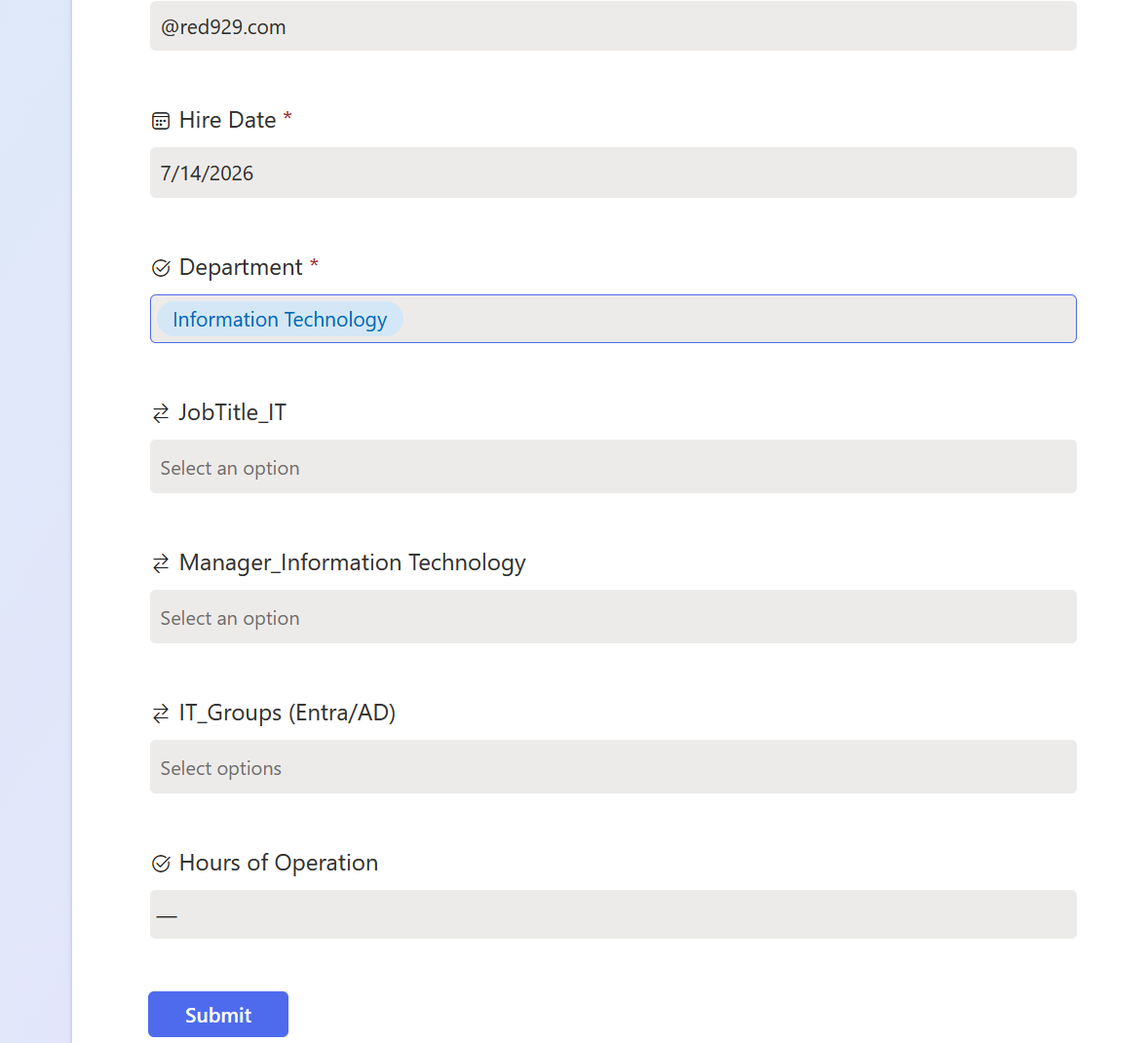Viewport: 1148px width, 1043px height.
Task: Click the arrows icon beside Manager_Information Technology
Action: 161,564
